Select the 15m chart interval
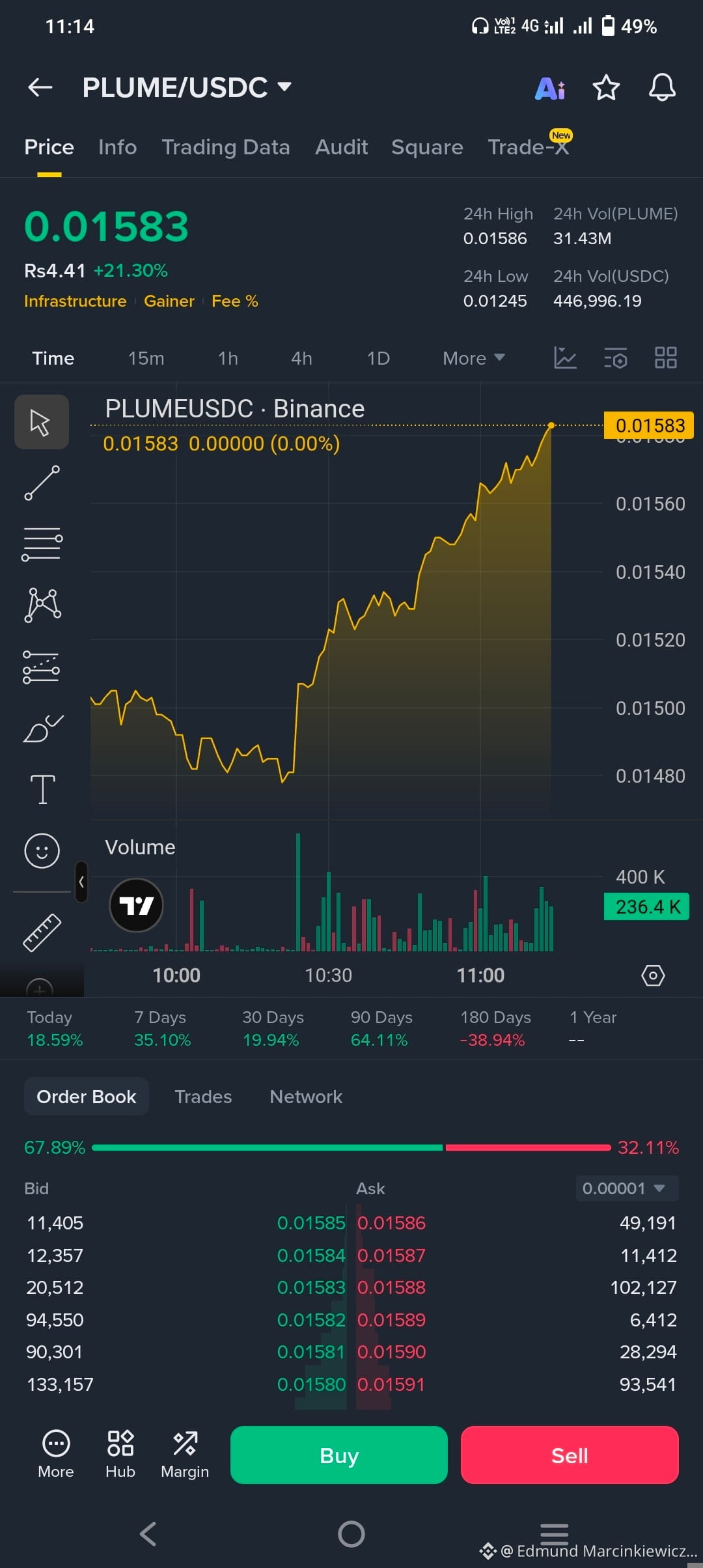The image size is (703, 1568). [x=146, y=358]
